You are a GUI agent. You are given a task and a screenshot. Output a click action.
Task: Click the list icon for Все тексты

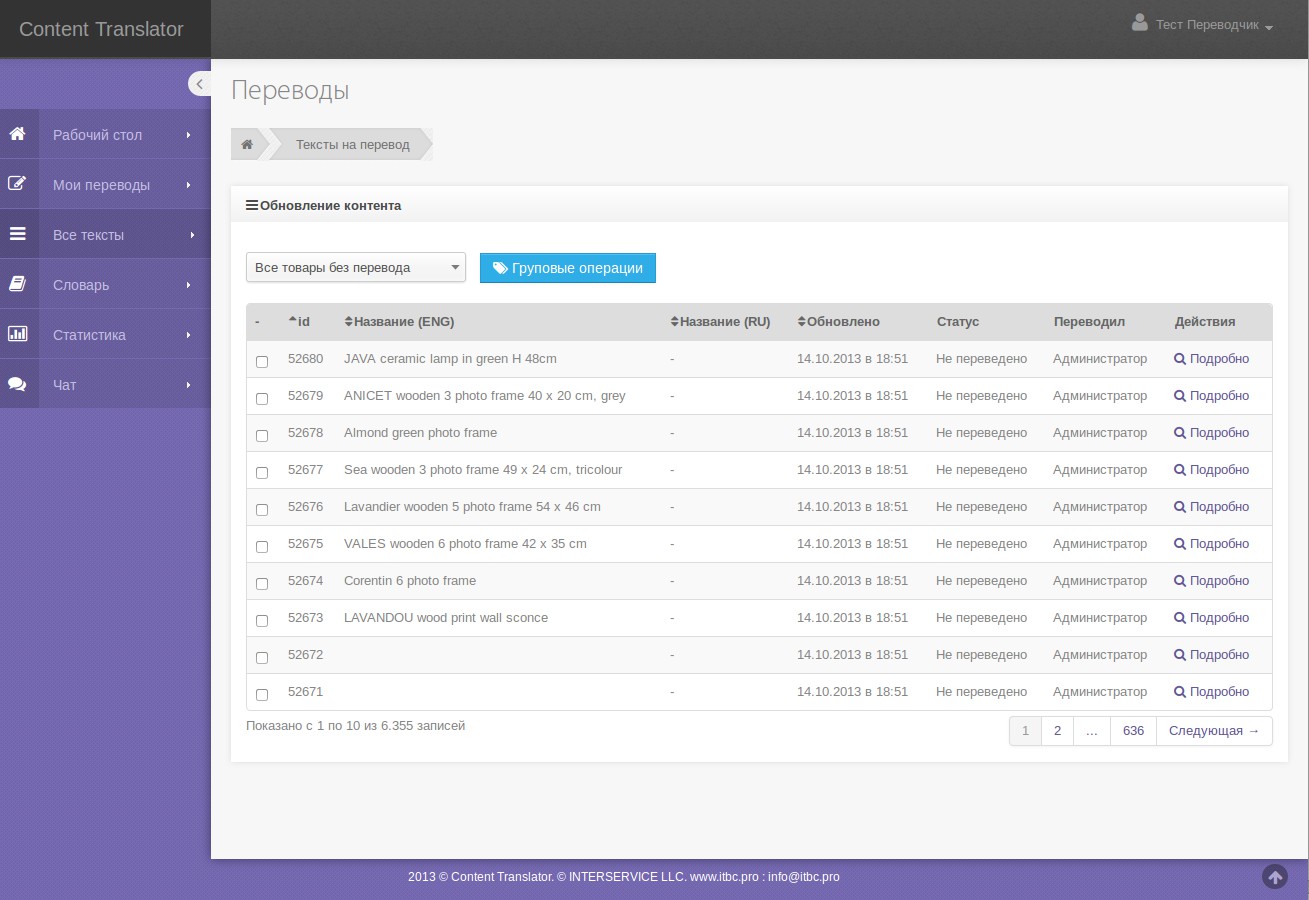tap(17, 234)
